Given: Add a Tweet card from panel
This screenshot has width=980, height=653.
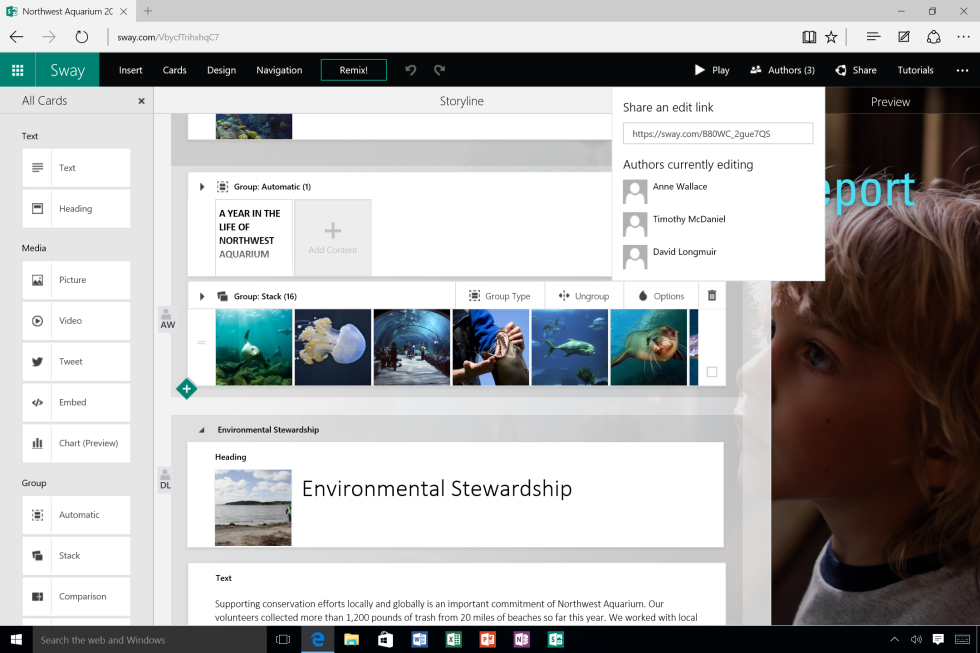Looking at the screenshot, I should click(x=76, y=362).
